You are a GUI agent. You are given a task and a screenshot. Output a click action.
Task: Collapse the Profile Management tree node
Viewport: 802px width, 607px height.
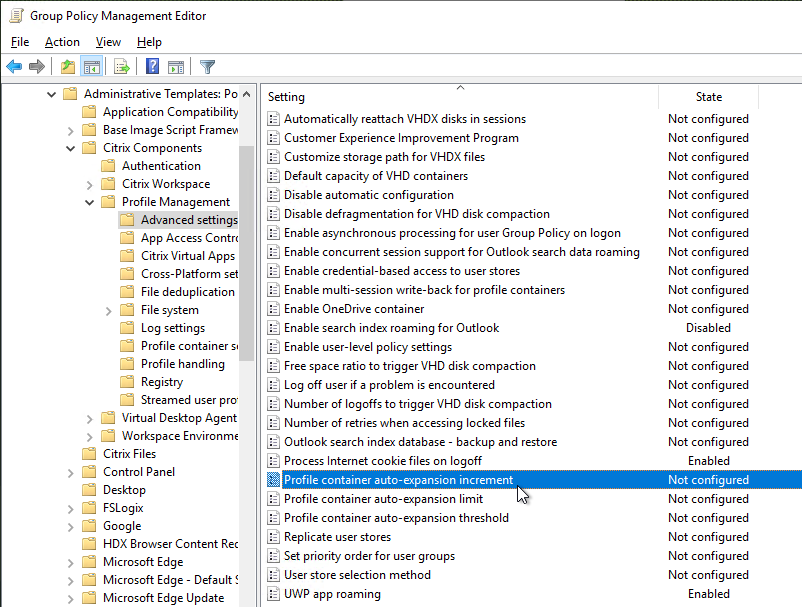pos(90,202)
